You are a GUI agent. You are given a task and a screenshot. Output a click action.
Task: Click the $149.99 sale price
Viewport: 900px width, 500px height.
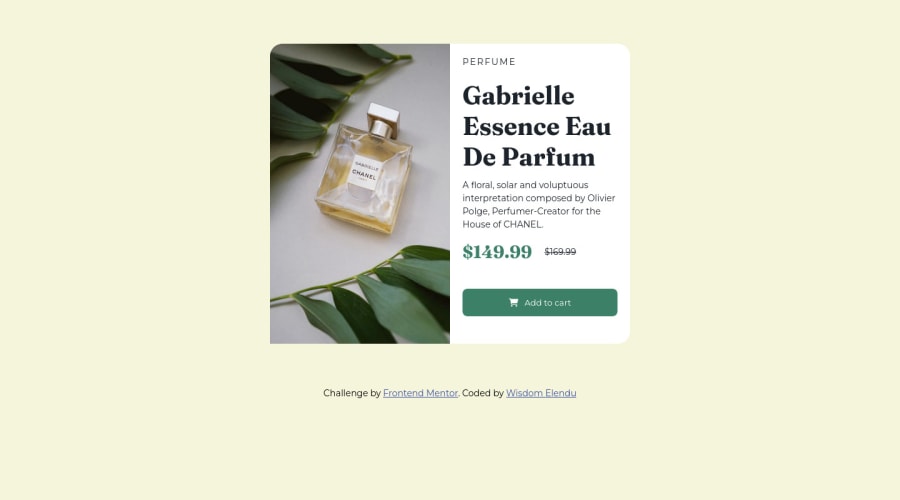[x=497, y=251]
